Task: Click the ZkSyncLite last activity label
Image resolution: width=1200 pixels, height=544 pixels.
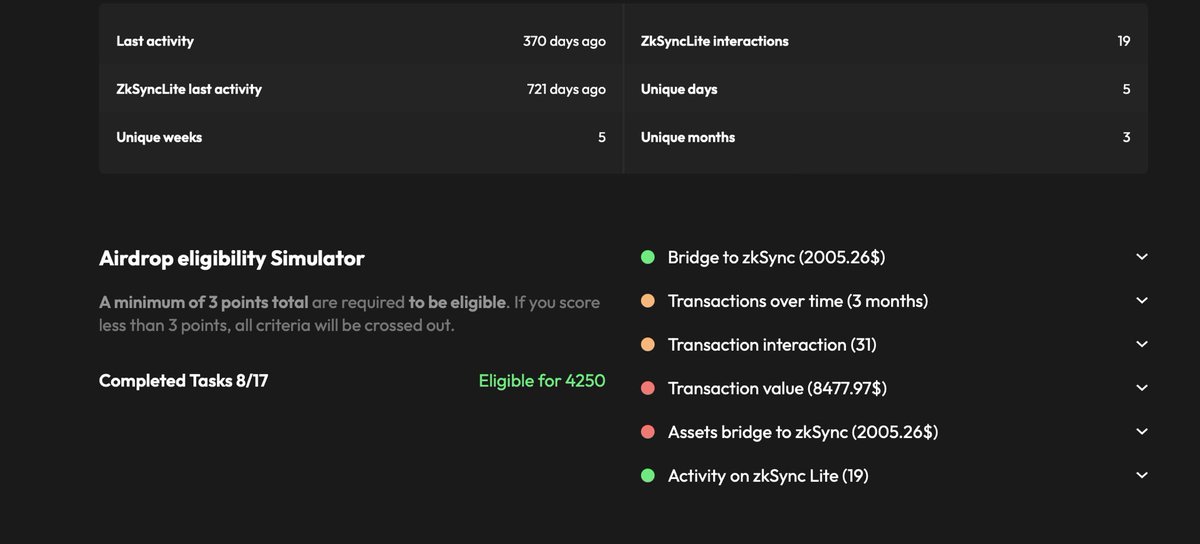Action: [x=189, y=89]
